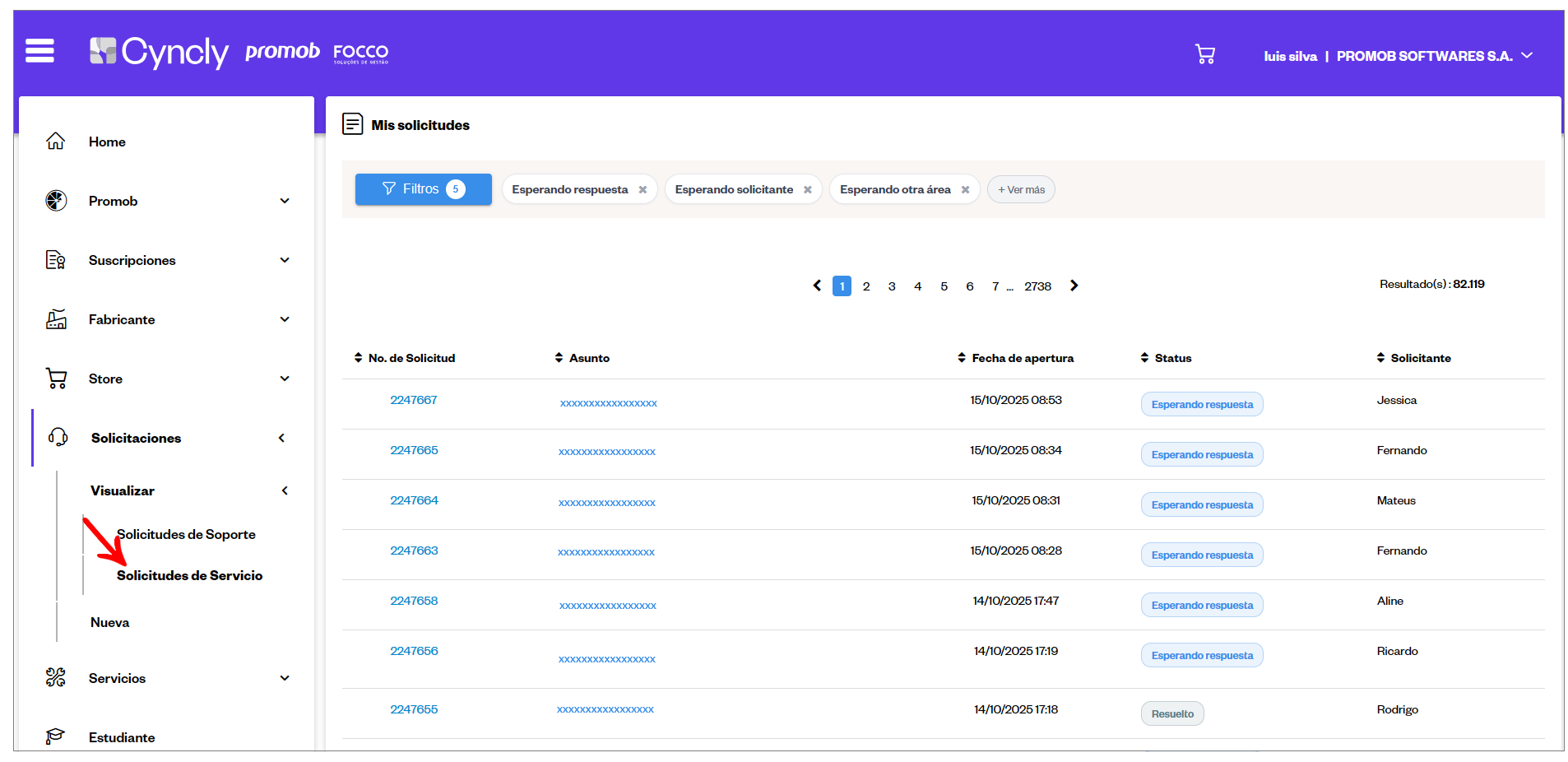Image resolution: width=1568 pixels, height=762 pixels.
Task: Open the hamburger menu icon
Action: point(39,51)
